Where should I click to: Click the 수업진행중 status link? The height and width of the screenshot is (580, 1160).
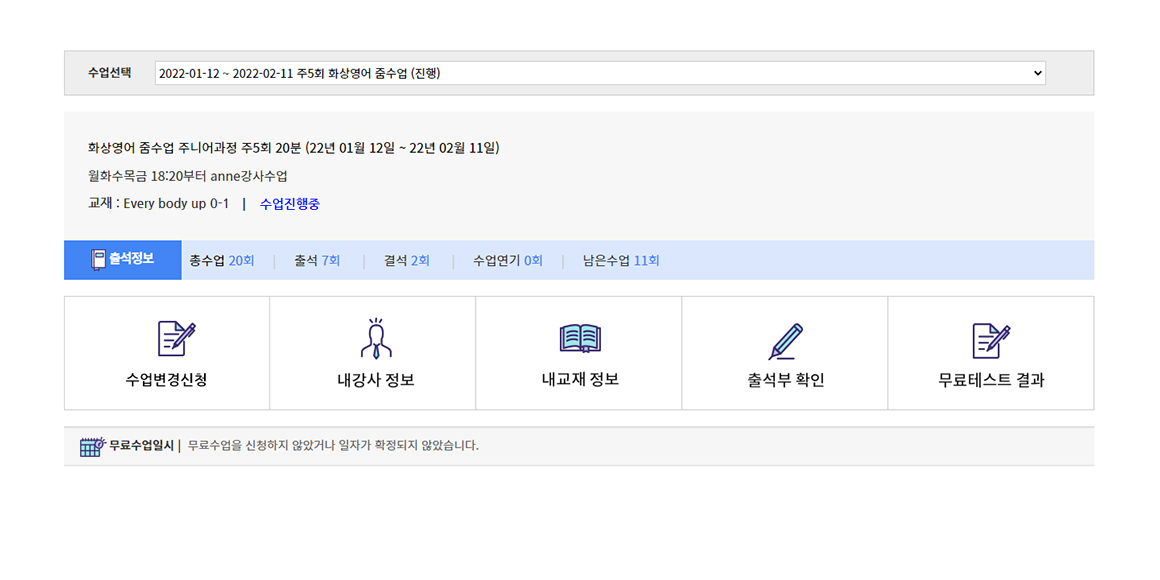pyautogui.click(x=290, y=204)
